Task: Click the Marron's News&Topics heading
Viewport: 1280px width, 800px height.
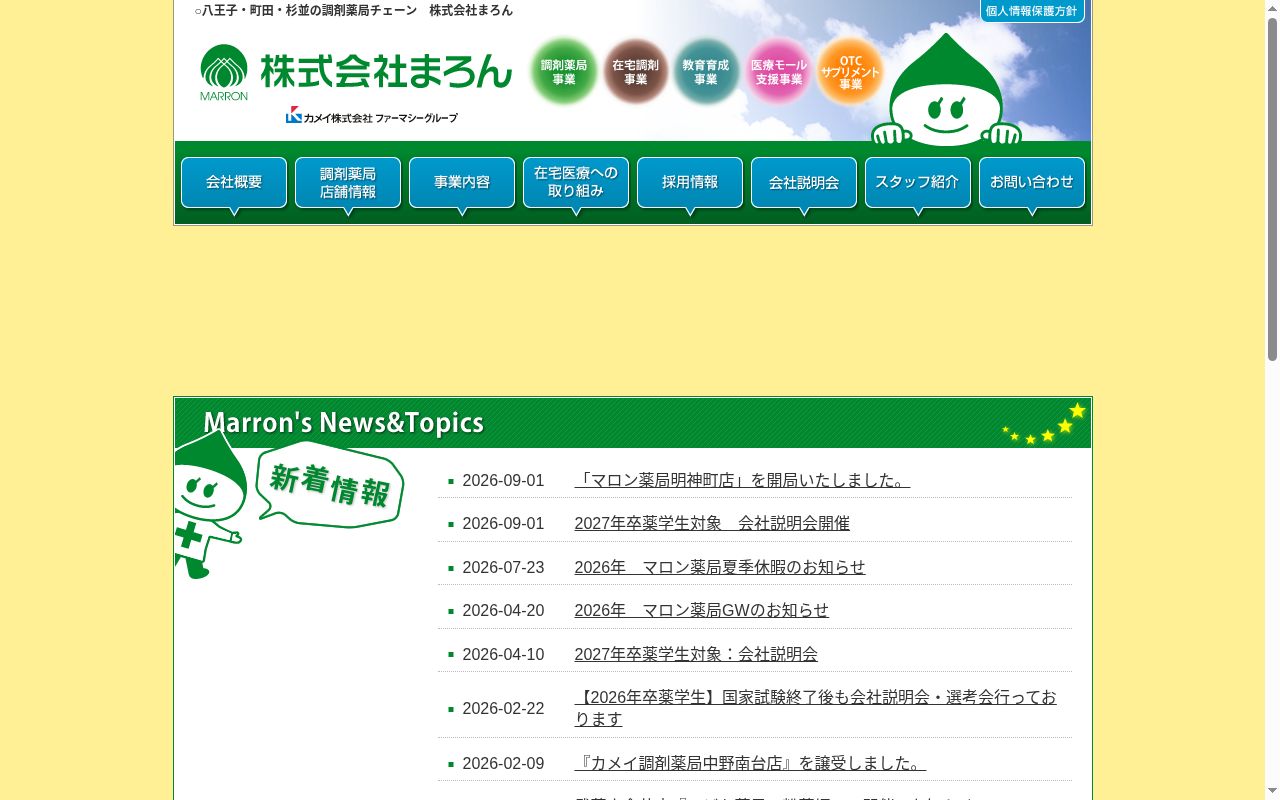Action: coord(344,423)
